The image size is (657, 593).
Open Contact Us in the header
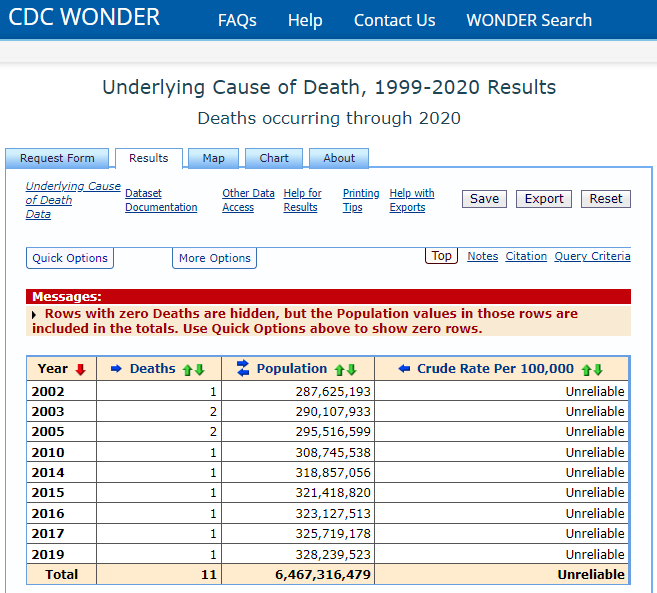pos(394,20)
